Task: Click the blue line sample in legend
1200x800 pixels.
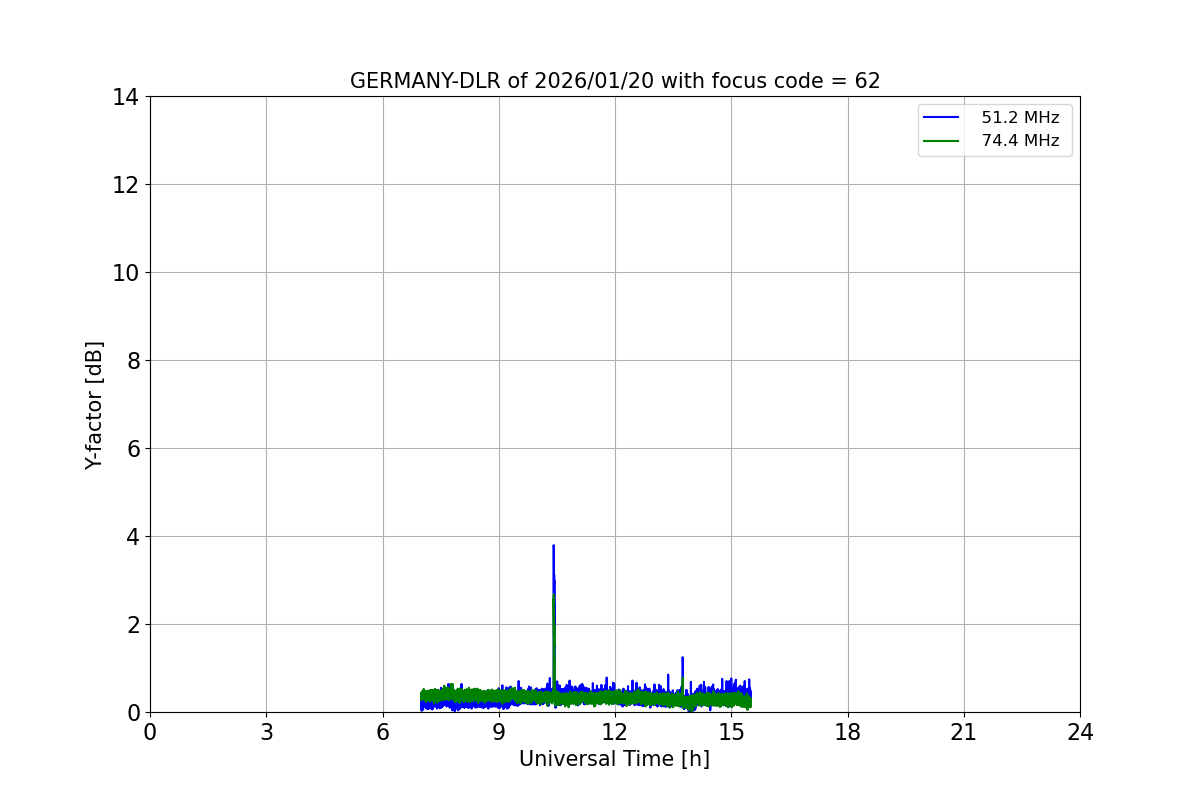Action: tap(942, 118)
